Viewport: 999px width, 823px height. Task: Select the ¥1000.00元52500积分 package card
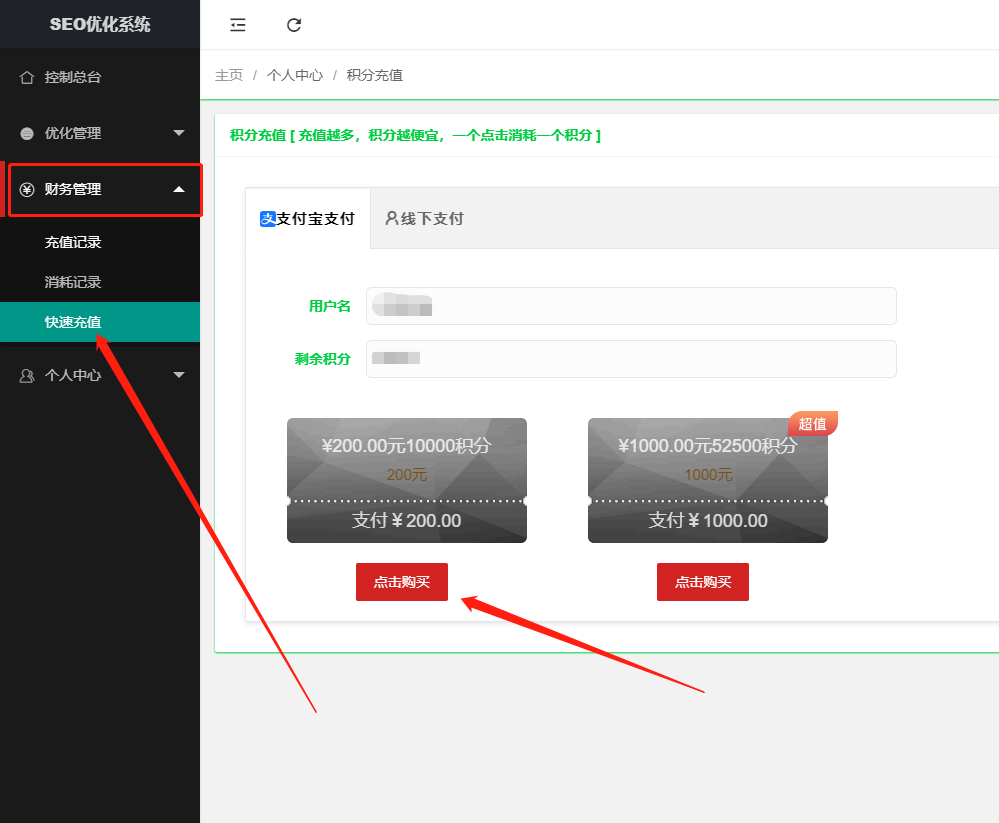point(707,480)
